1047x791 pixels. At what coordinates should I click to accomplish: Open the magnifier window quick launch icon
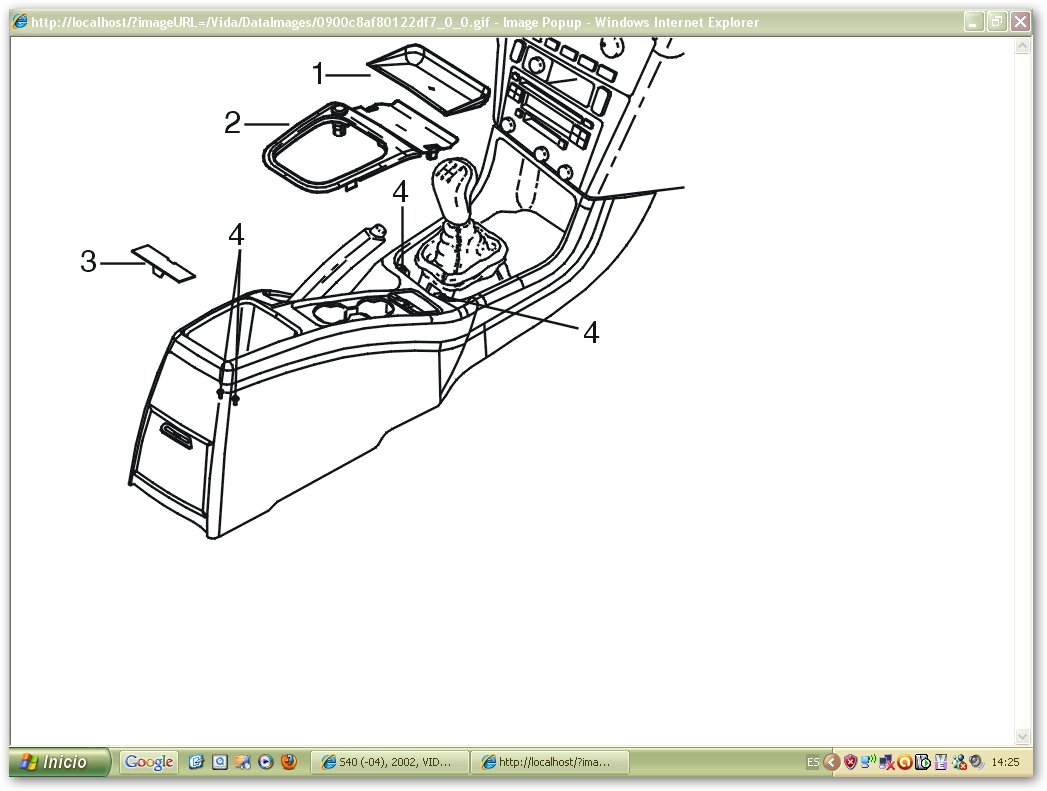coord(219,762)
